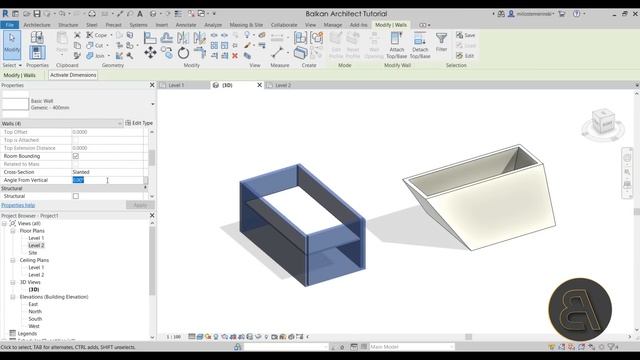The image size is (640, 360).
Task: Select the Rotate tool in Modify panel
Action: click(x=183, y=53)
